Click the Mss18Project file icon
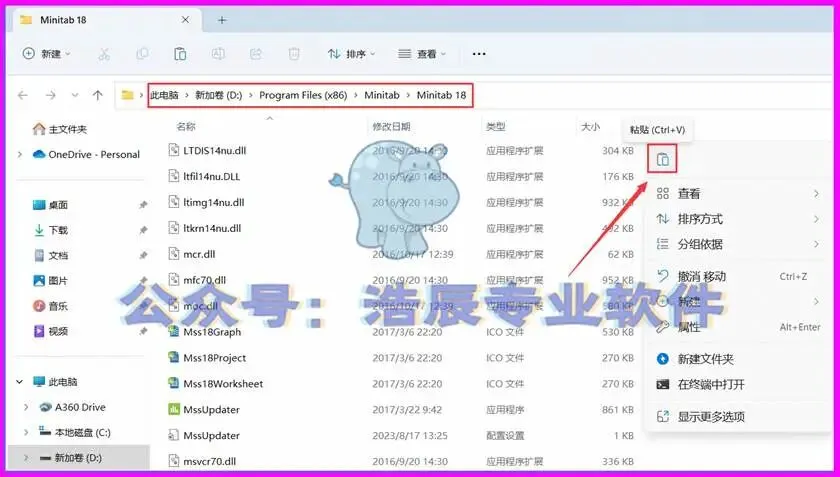The width and height of the screenshot is (840, 477). coord(173,357)
